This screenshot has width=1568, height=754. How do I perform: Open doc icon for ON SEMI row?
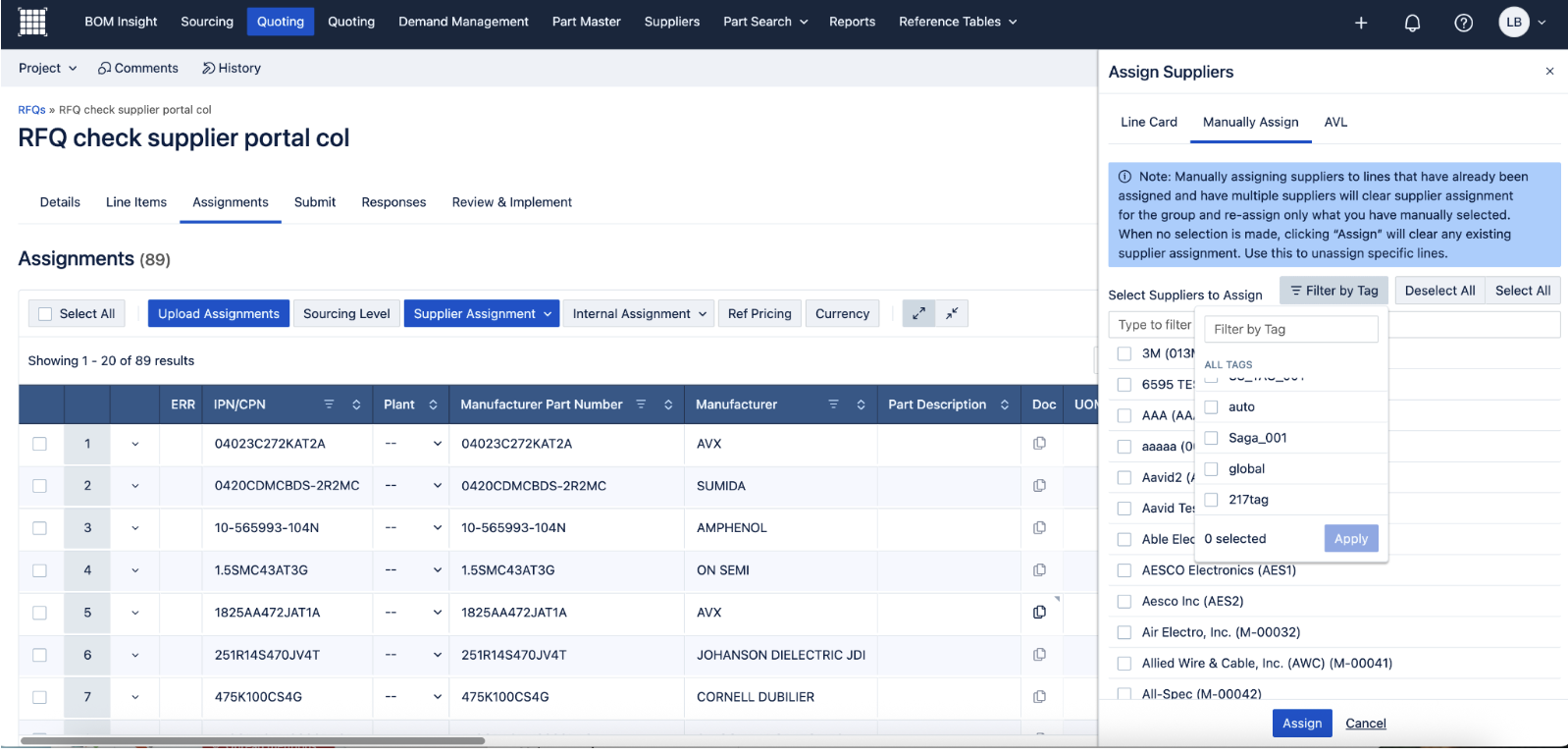1039,569
